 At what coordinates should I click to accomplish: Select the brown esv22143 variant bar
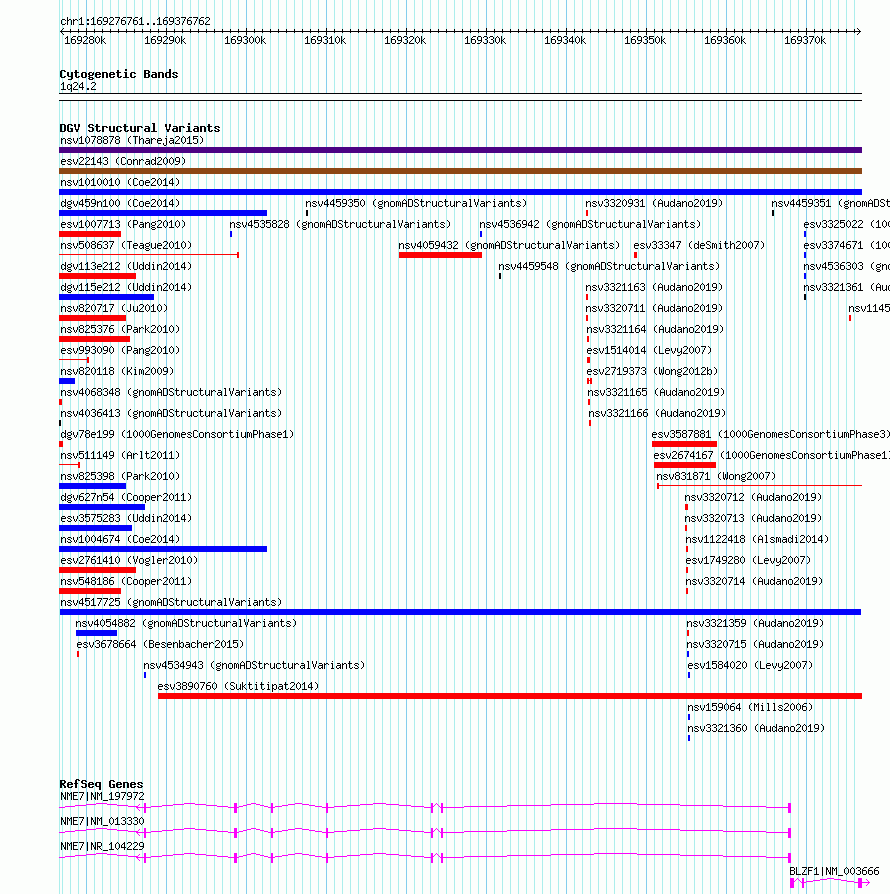460,171
